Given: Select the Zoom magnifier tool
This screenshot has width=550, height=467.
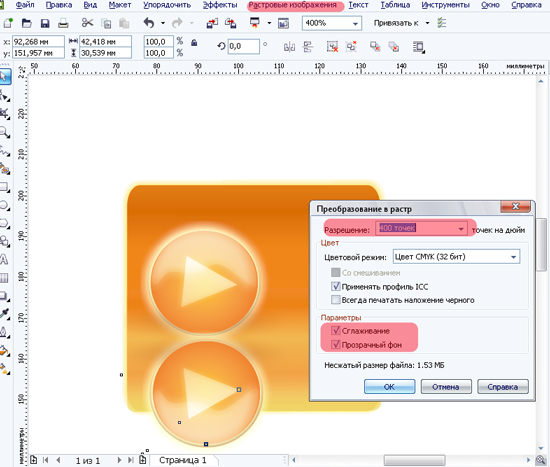Looking at the screenshot, I should [5, 132].
